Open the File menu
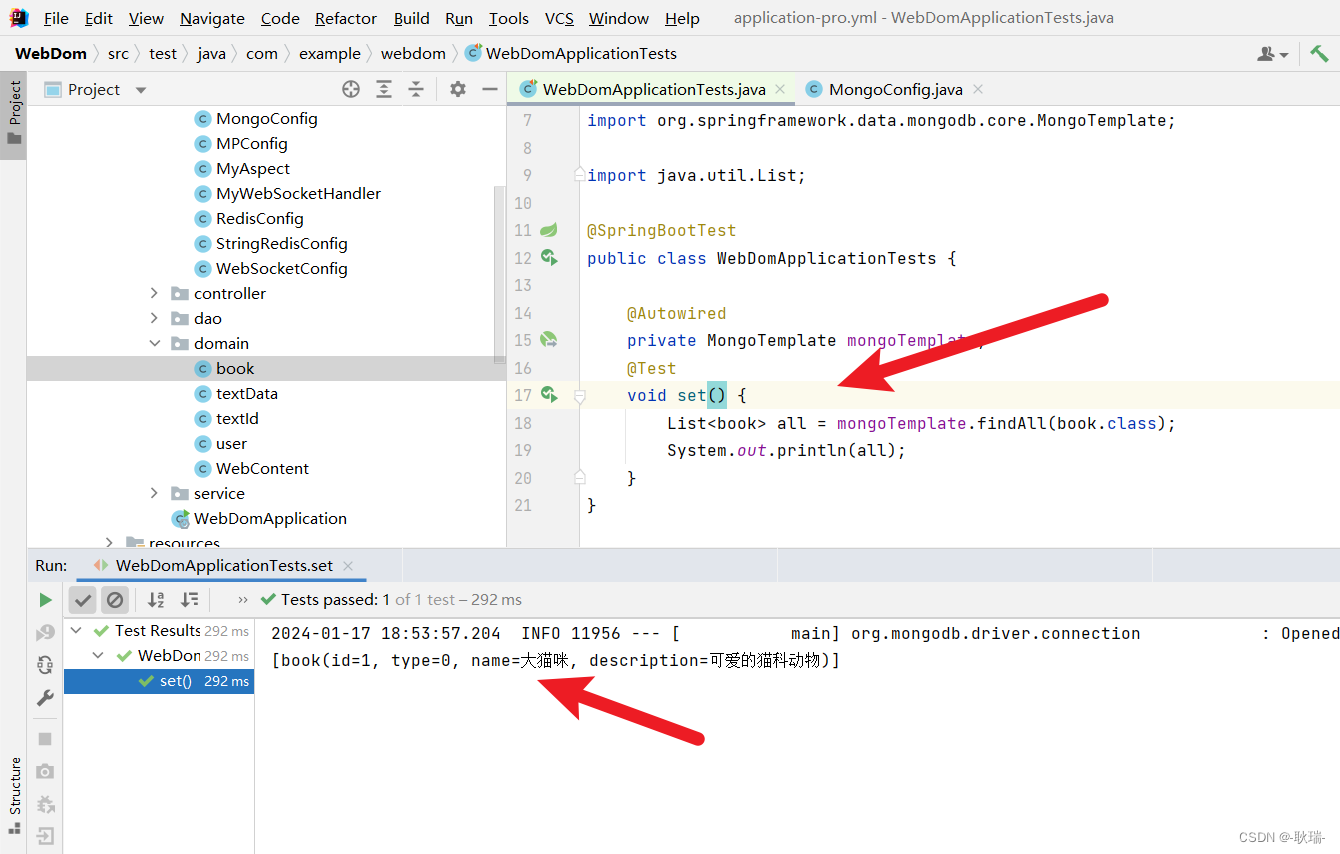Image resolution: width=1340 pixels, height=854 pixels. [56, 18]
